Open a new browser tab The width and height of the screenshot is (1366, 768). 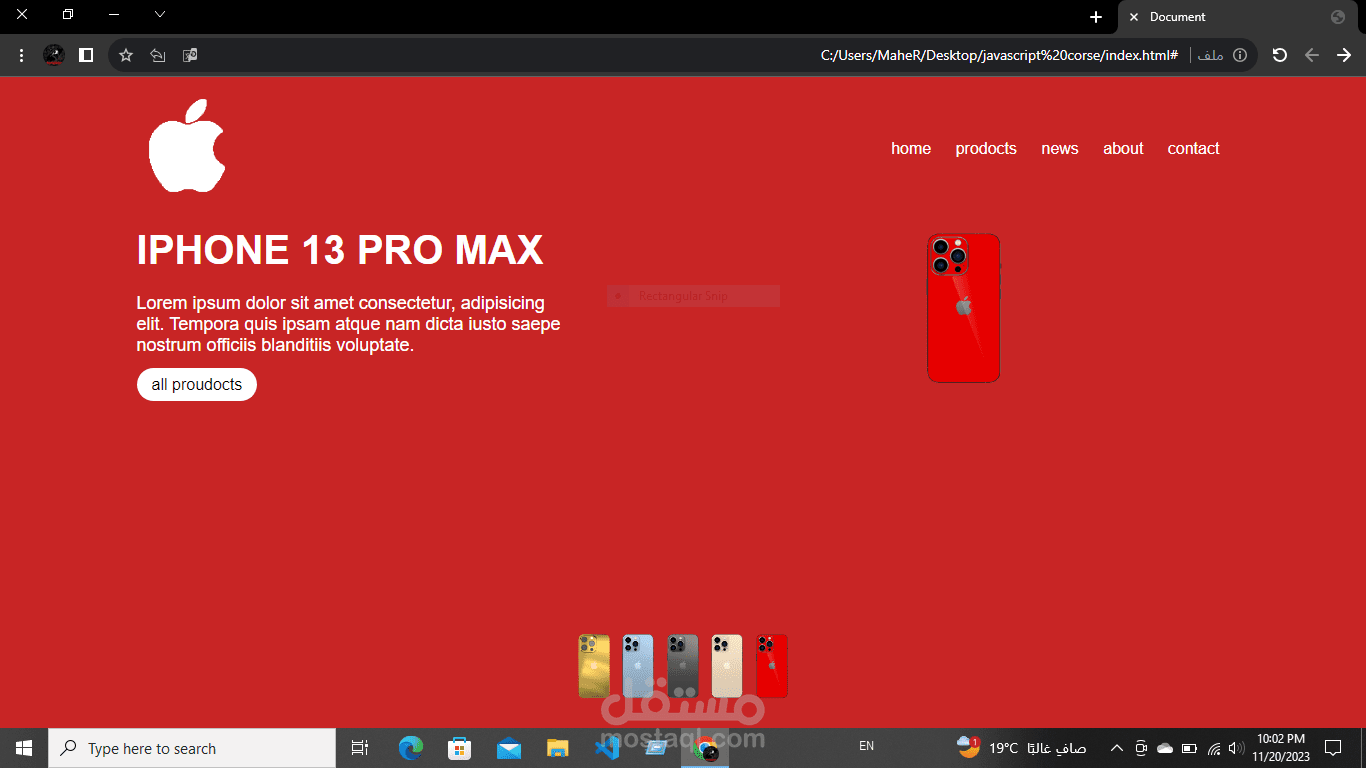[x=1096, y=17]
